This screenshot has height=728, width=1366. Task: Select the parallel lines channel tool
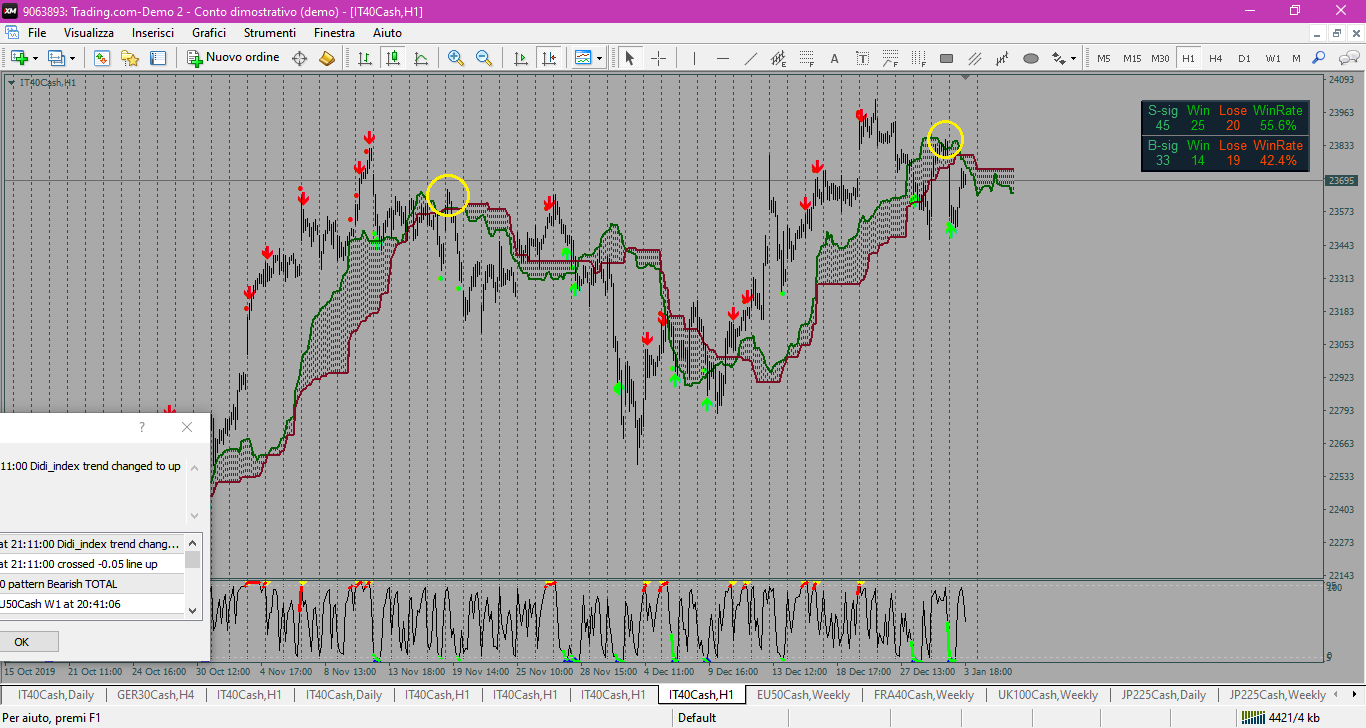pos(974,58)
